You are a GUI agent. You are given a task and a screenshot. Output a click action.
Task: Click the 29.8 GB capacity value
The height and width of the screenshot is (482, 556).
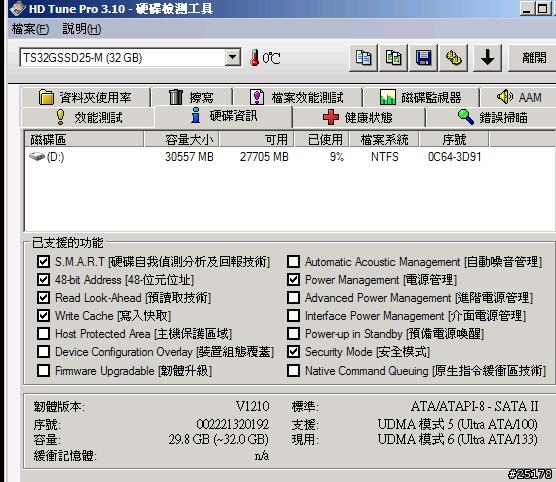click(x=218, y=439)
